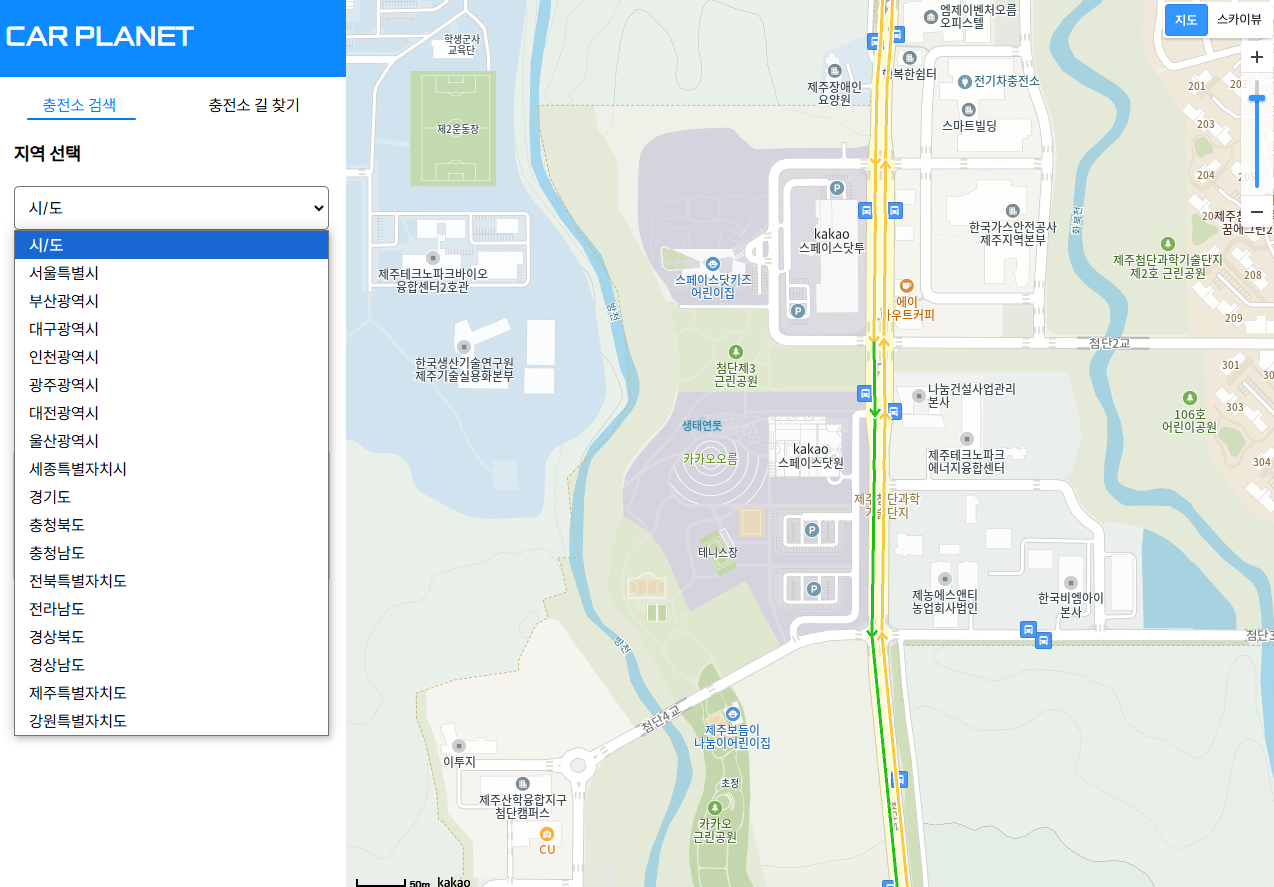This screenshot has height=887, width=1274.
Task: Click parking icon right of 테니스장
Action: pyautogui.click(x=813, y=530)
